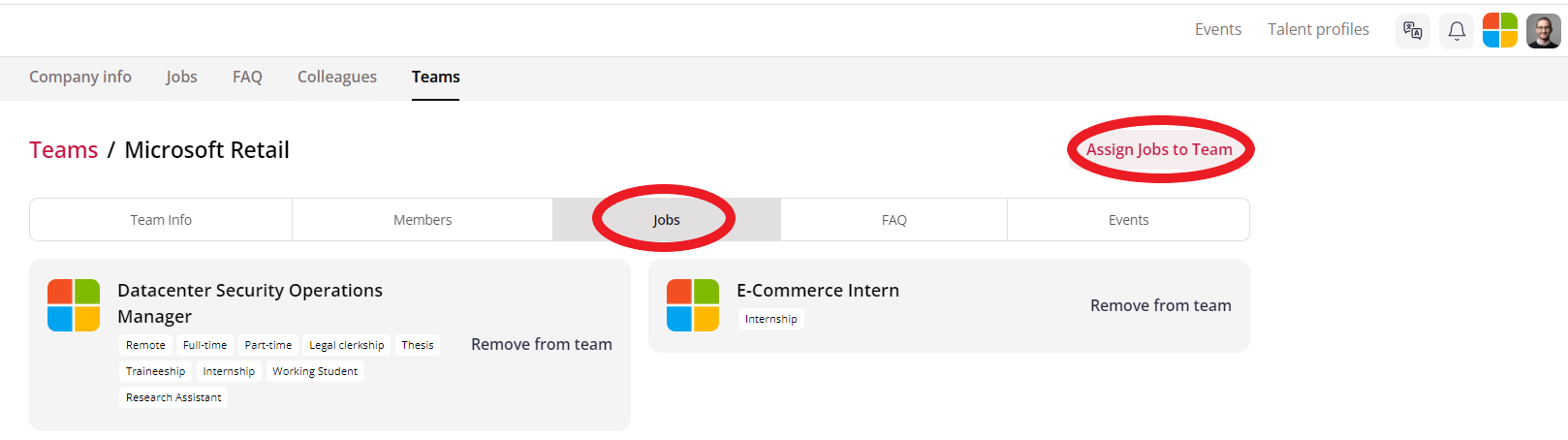
Task: Switch to the Team Info sub-tab
Action: click(161, 220)
